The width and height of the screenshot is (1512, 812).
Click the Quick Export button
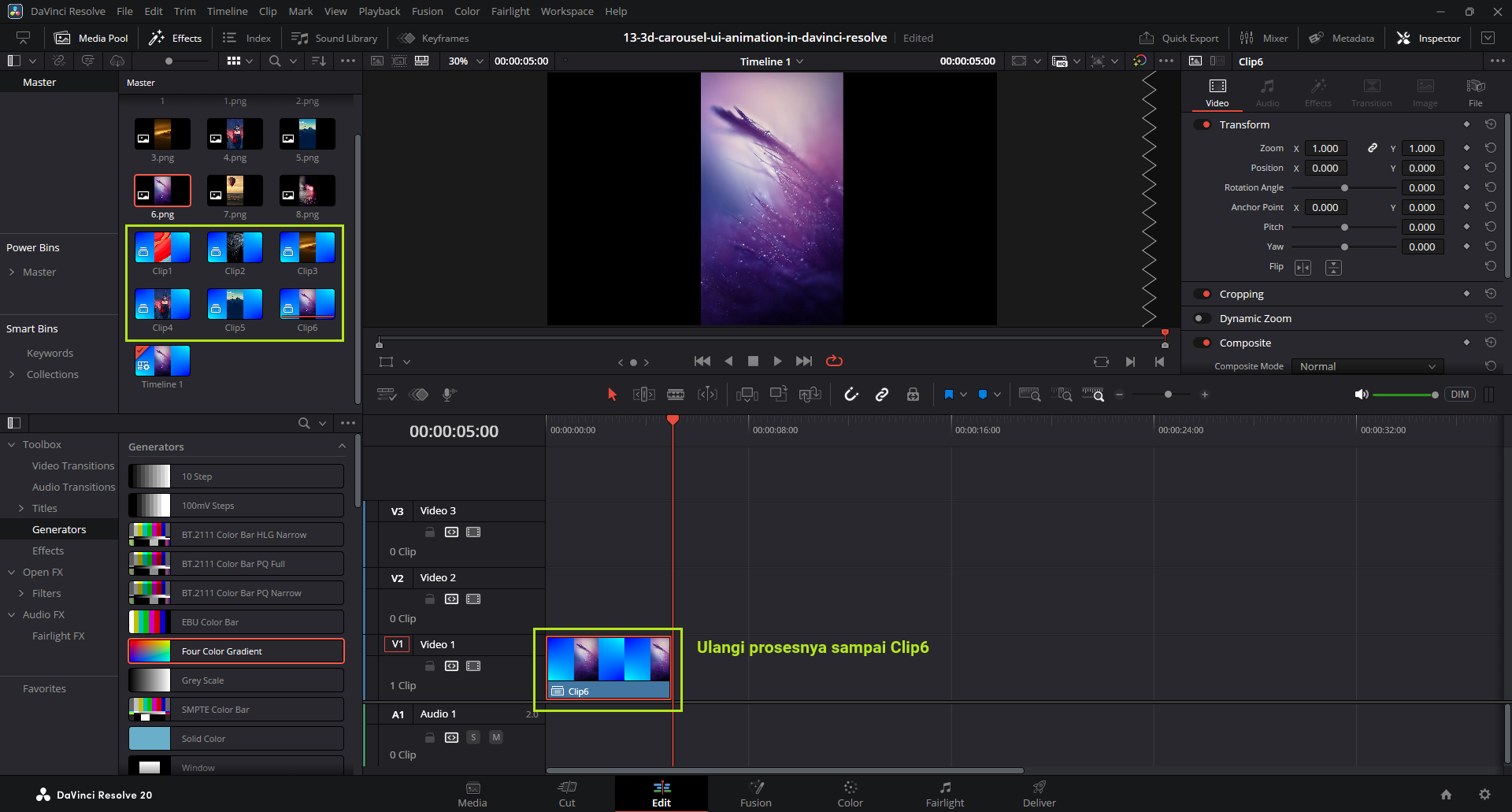click(x=1179, y=38)
